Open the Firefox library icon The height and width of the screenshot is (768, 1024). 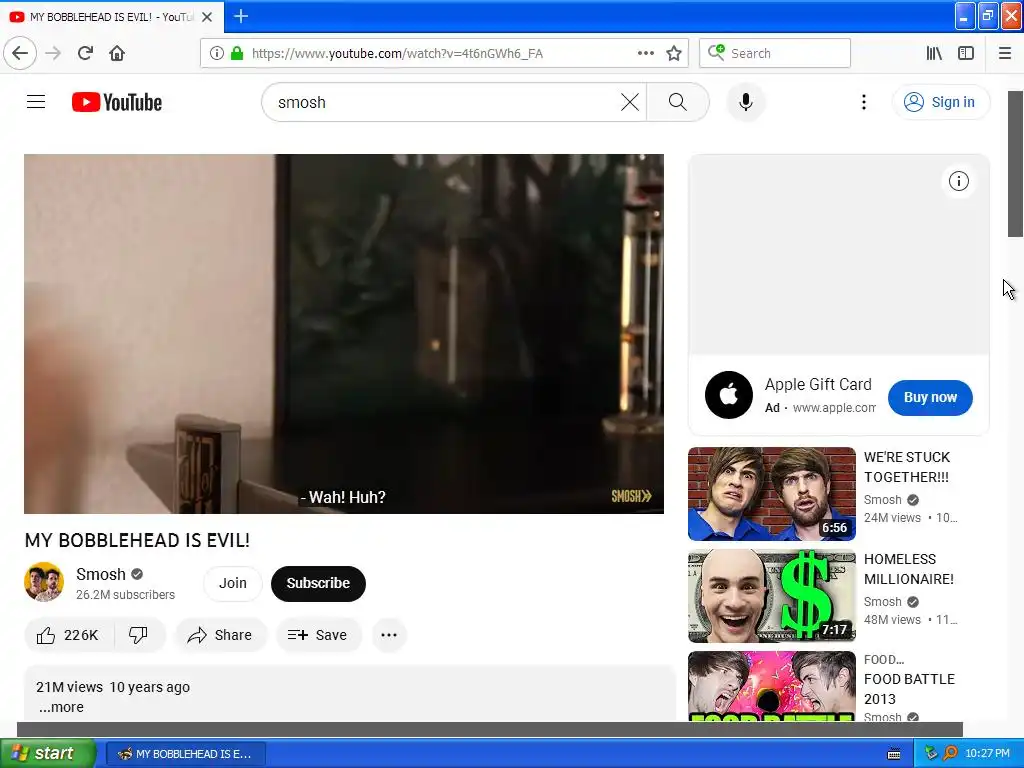[934, 53]
